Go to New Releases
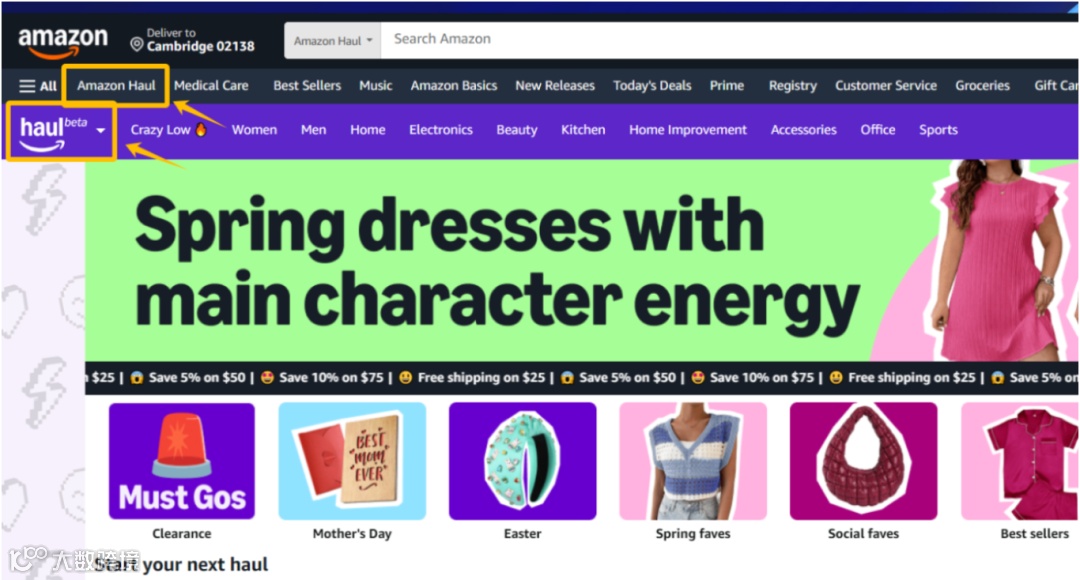This screenshot has width=1080, height=580. pos(555,86)
